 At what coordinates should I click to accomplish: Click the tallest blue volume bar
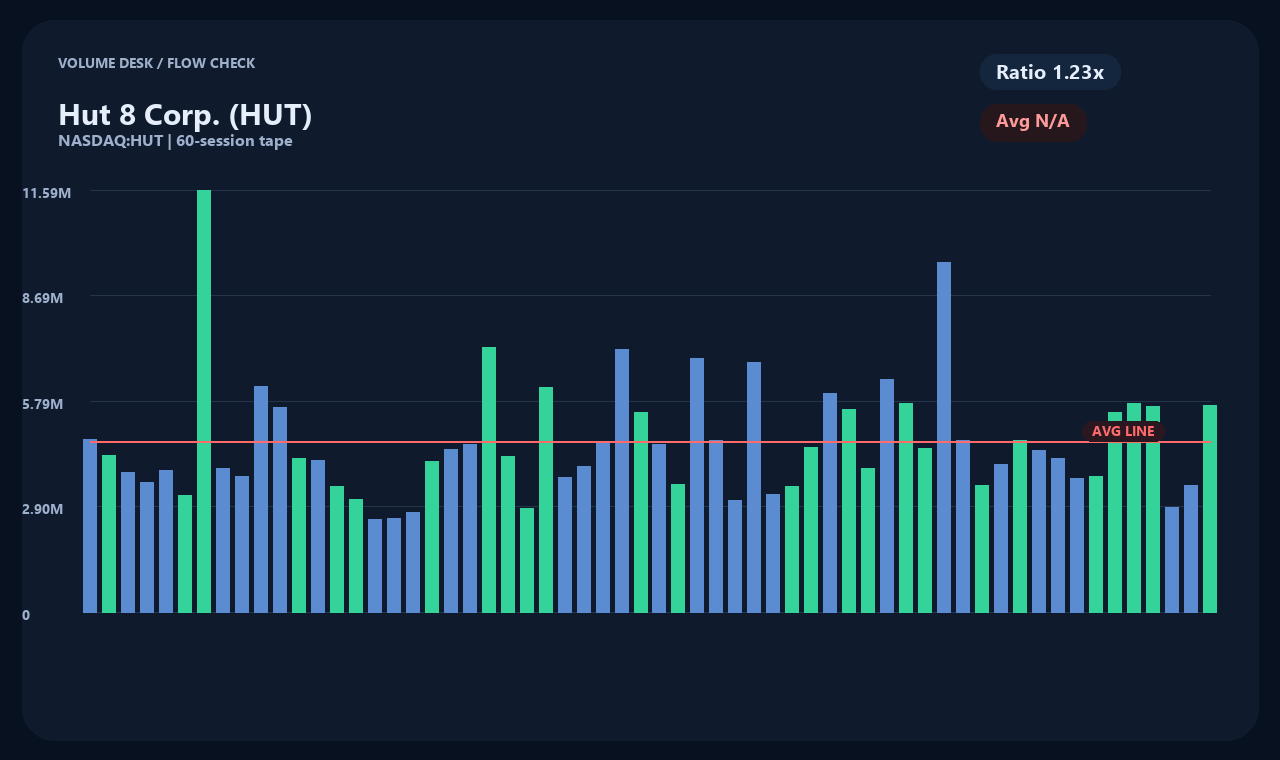(x=944, y=437)
